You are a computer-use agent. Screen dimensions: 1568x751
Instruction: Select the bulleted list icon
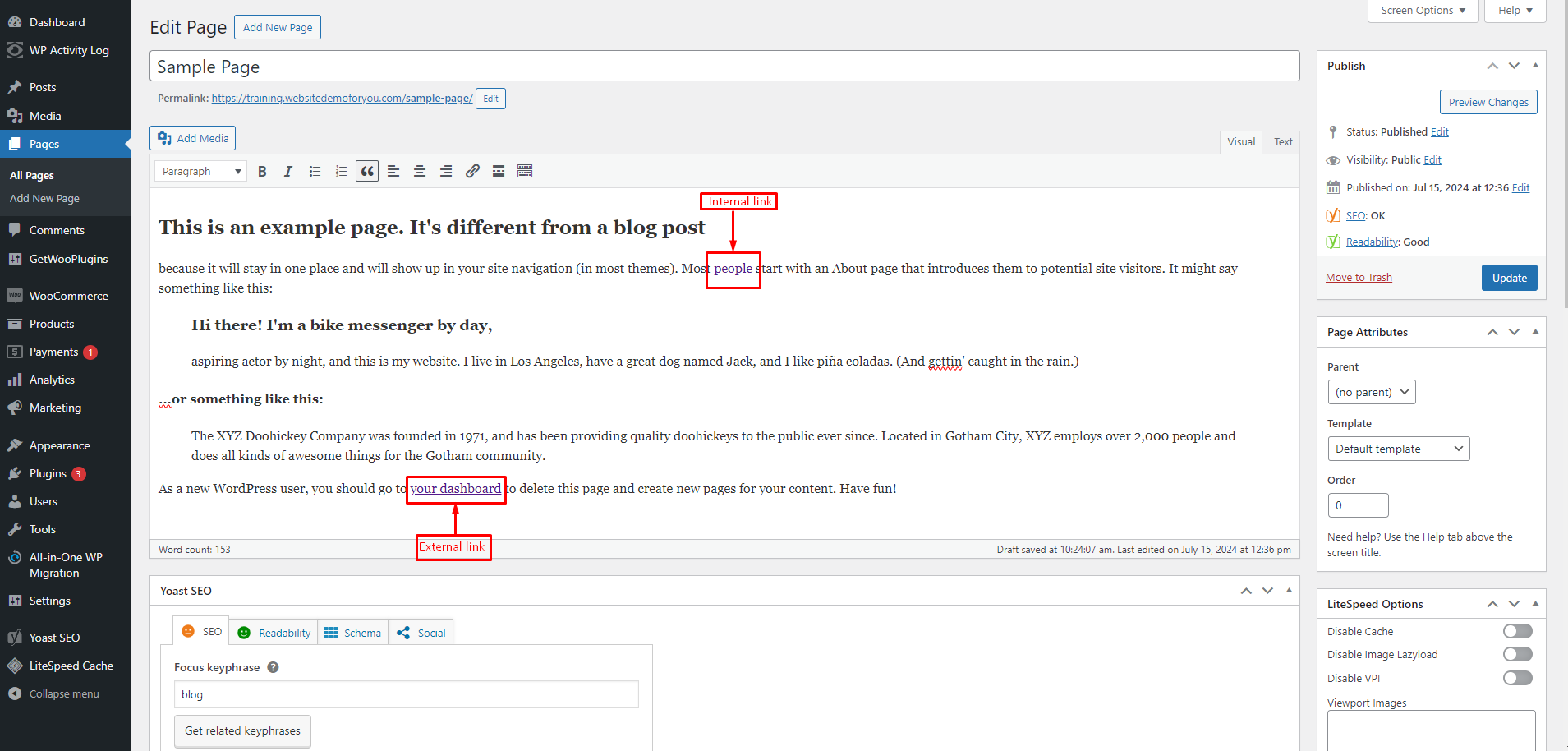315,172
